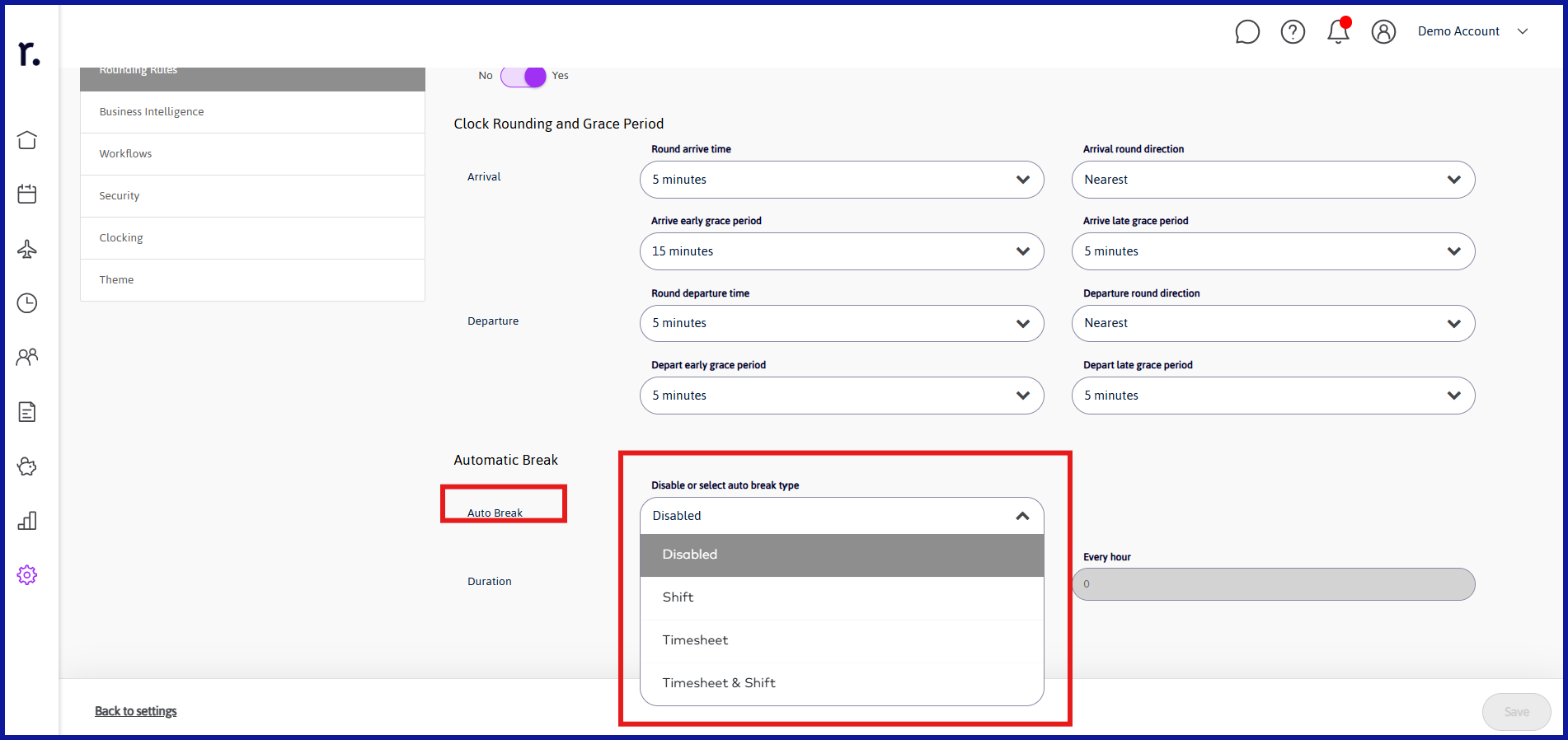Click the Every hour input field
This screenshot has height=740, width=1568.
click(x=1273, y=584)
